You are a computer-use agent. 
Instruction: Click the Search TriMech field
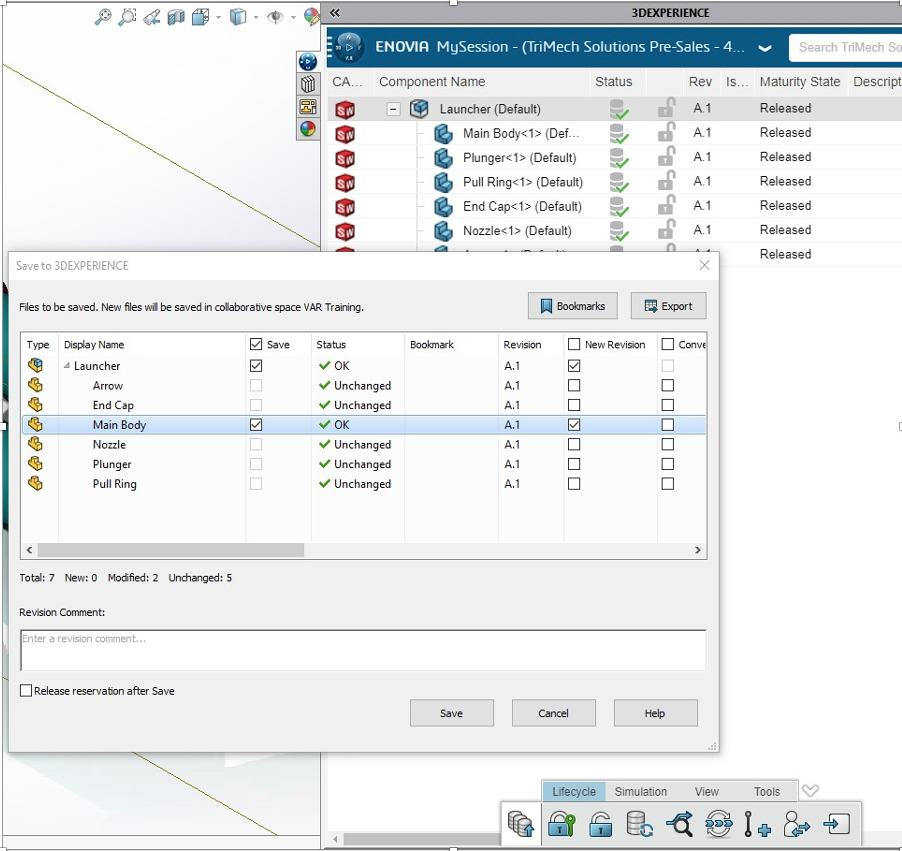click(846, 47)
